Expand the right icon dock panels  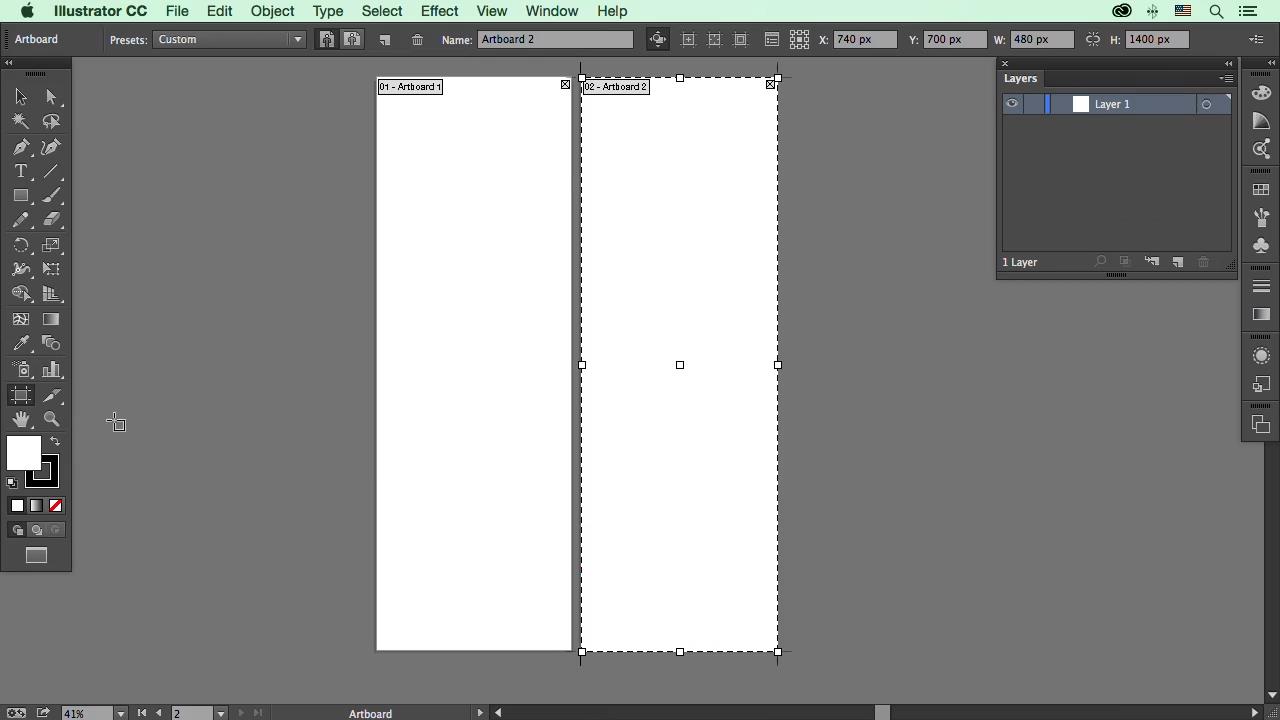[x=1271, y=63]
